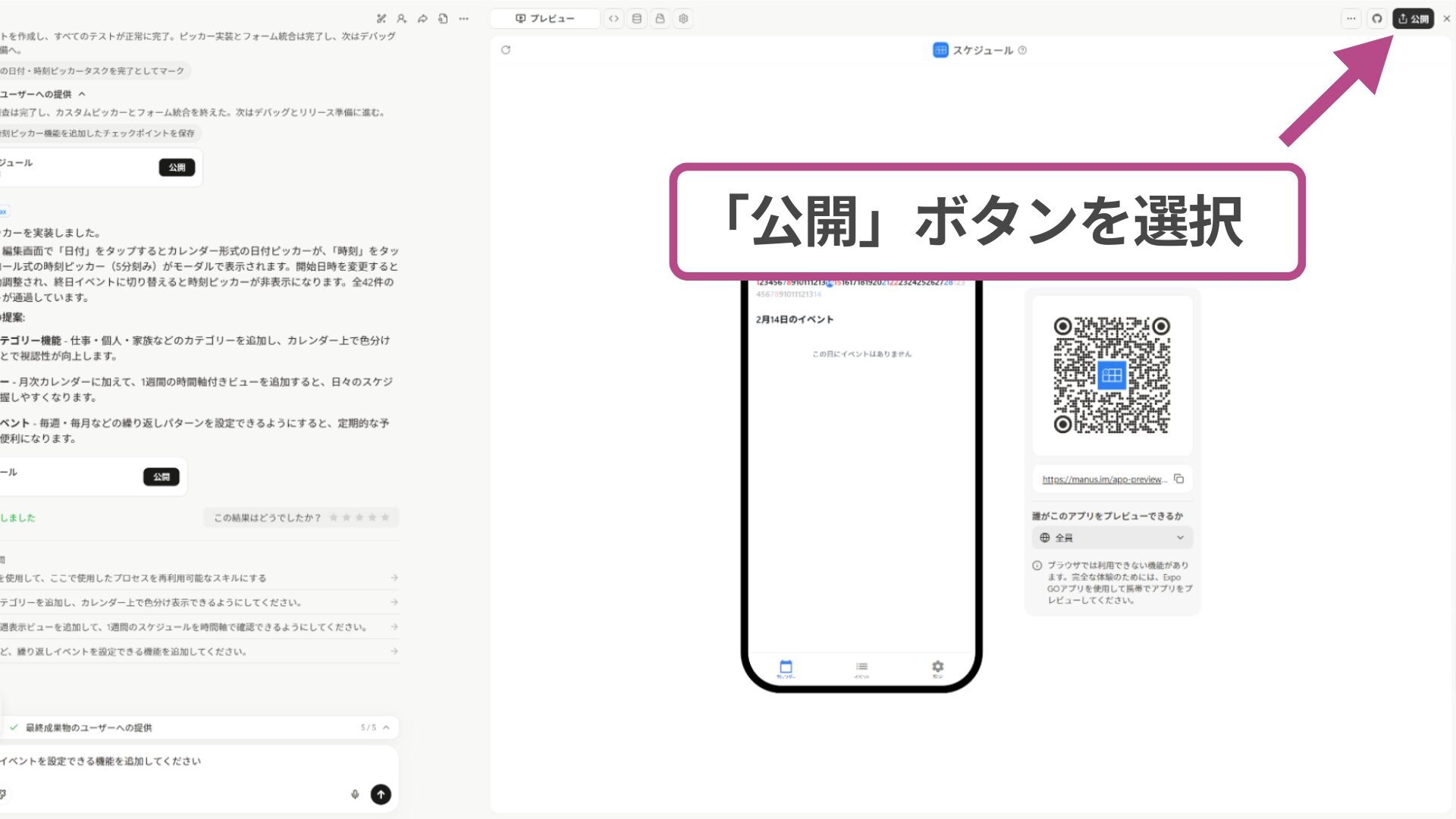Open the GitHub integration icon
1456x819 pixels.
click(x=1376, y=18)
